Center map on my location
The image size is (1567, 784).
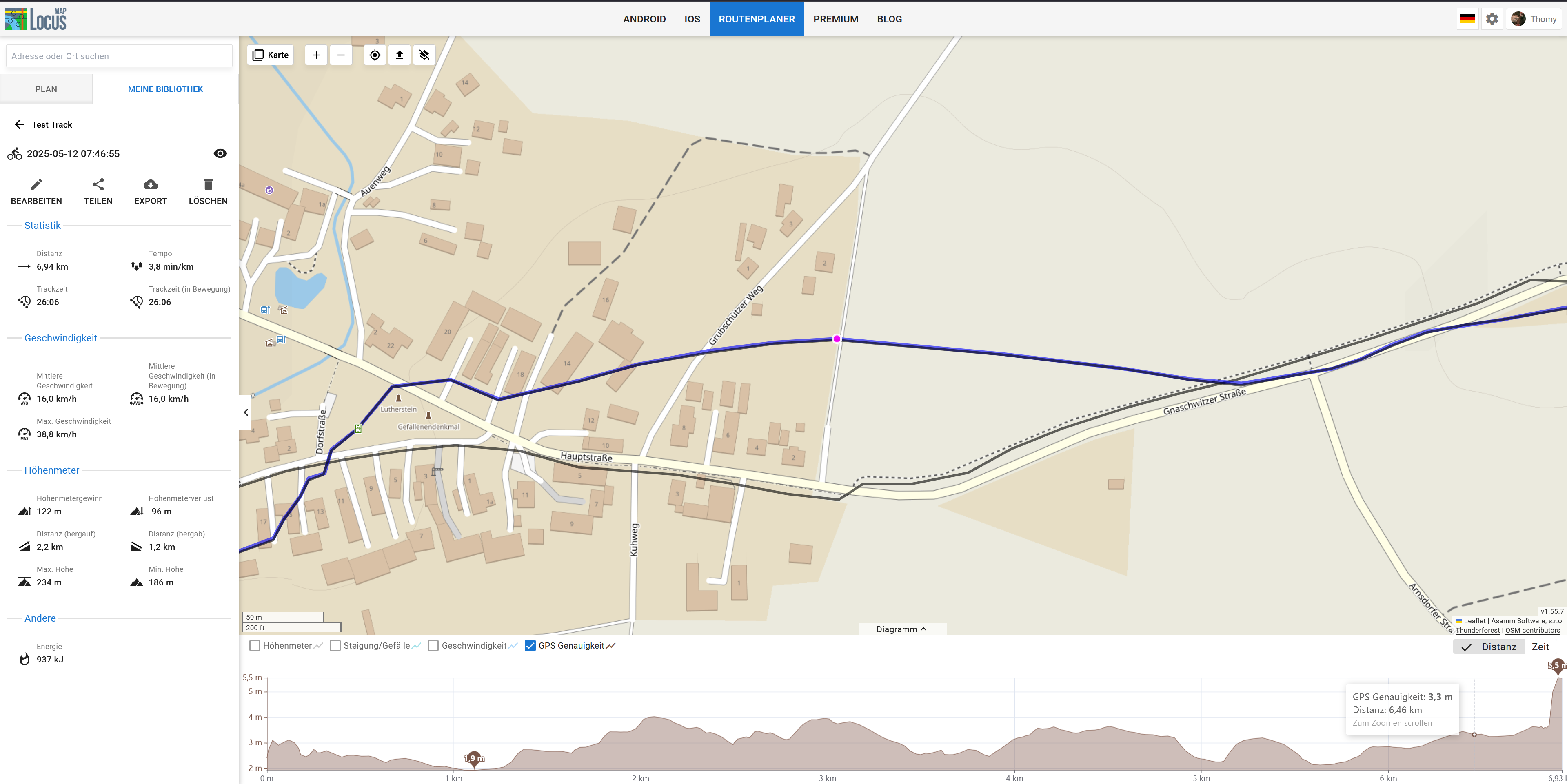375,55
